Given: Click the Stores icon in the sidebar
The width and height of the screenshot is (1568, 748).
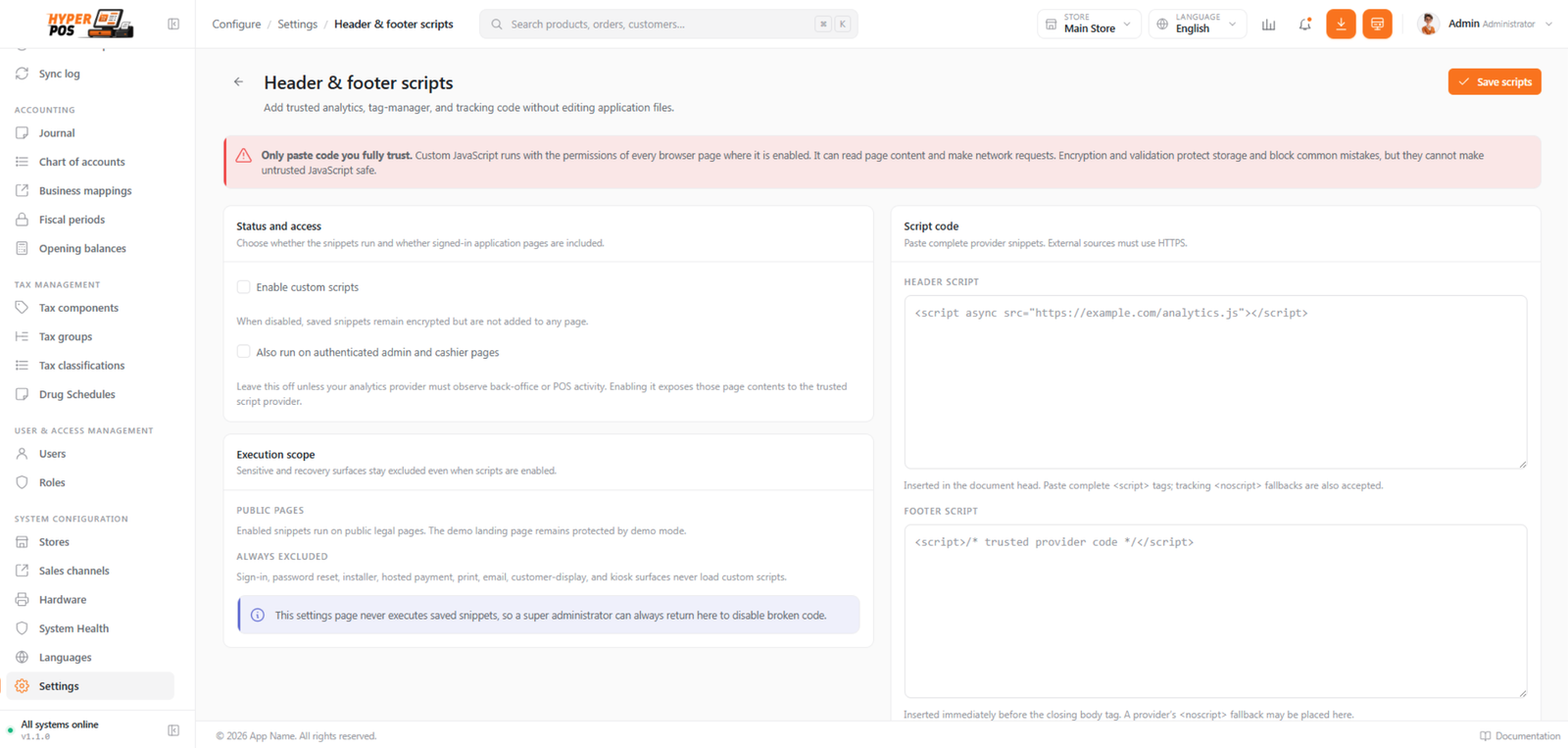Looking at the screenshot, I should [22, 542].
